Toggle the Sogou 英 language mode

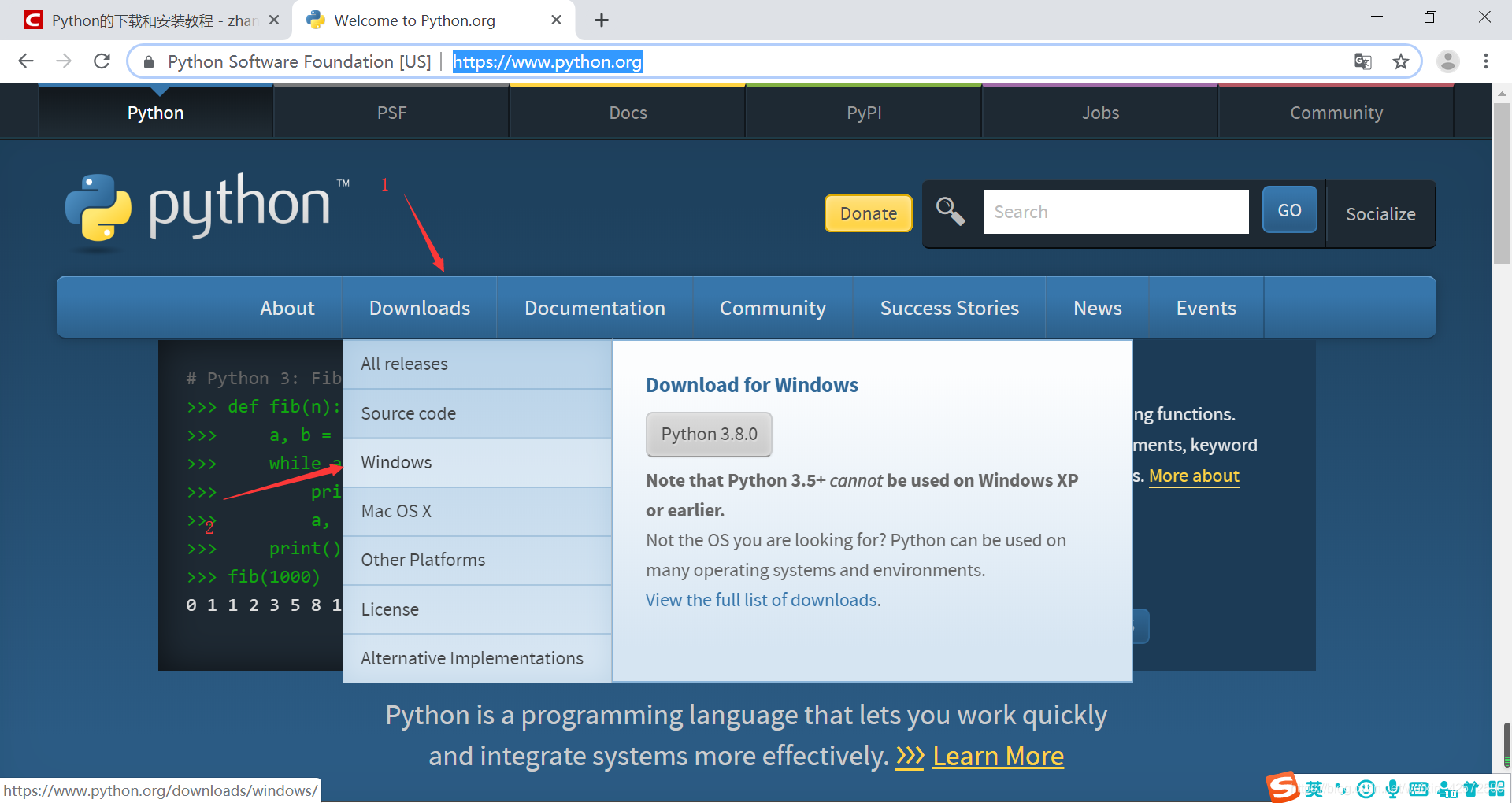point(1314,789)
